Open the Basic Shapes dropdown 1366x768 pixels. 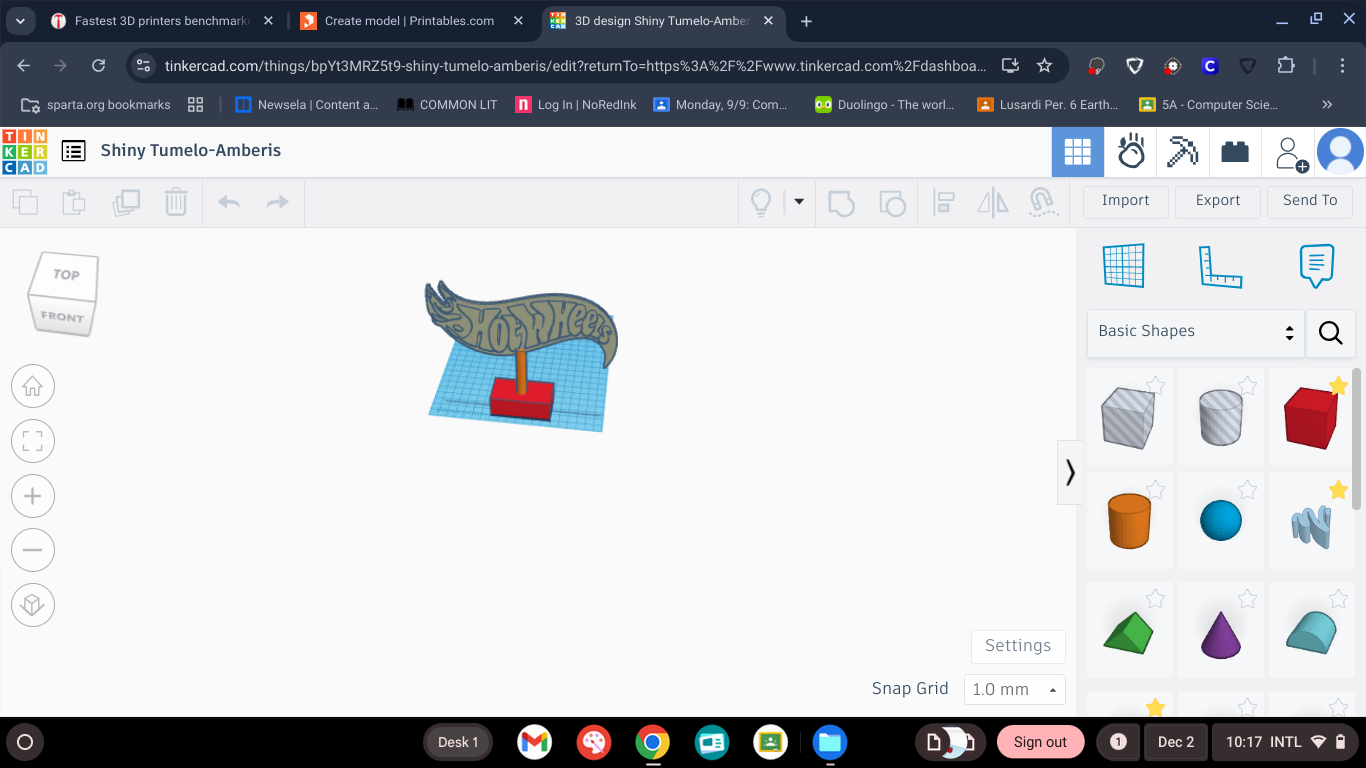[x=1196, y=333]
